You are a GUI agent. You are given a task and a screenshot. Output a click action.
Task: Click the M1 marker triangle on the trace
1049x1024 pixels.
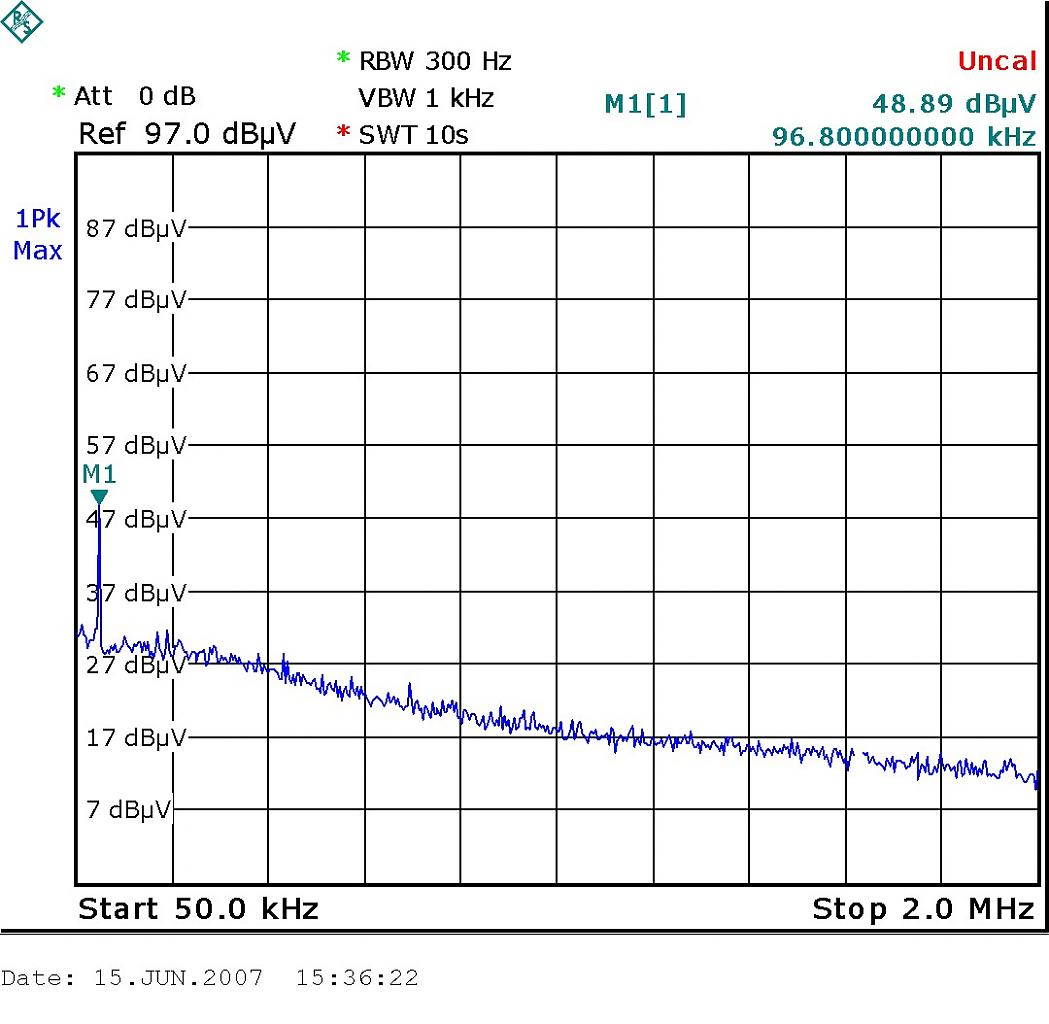click(99, 497)
